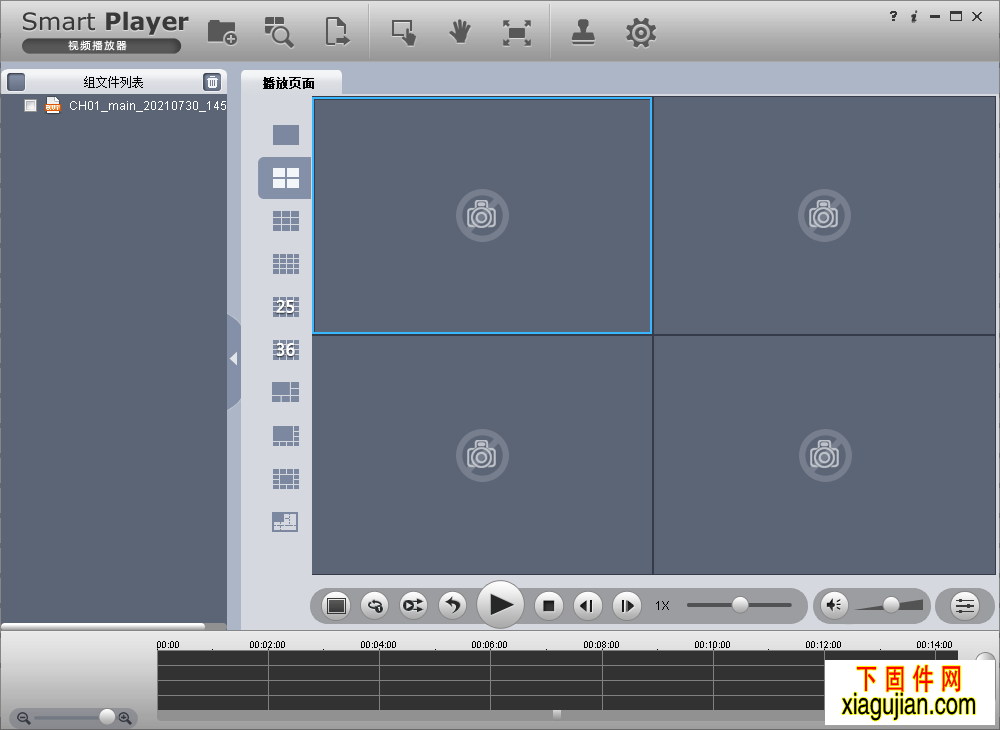Click the timeline horizontal scrollbar thumb

pyautogui.click(x=557, y=715)
